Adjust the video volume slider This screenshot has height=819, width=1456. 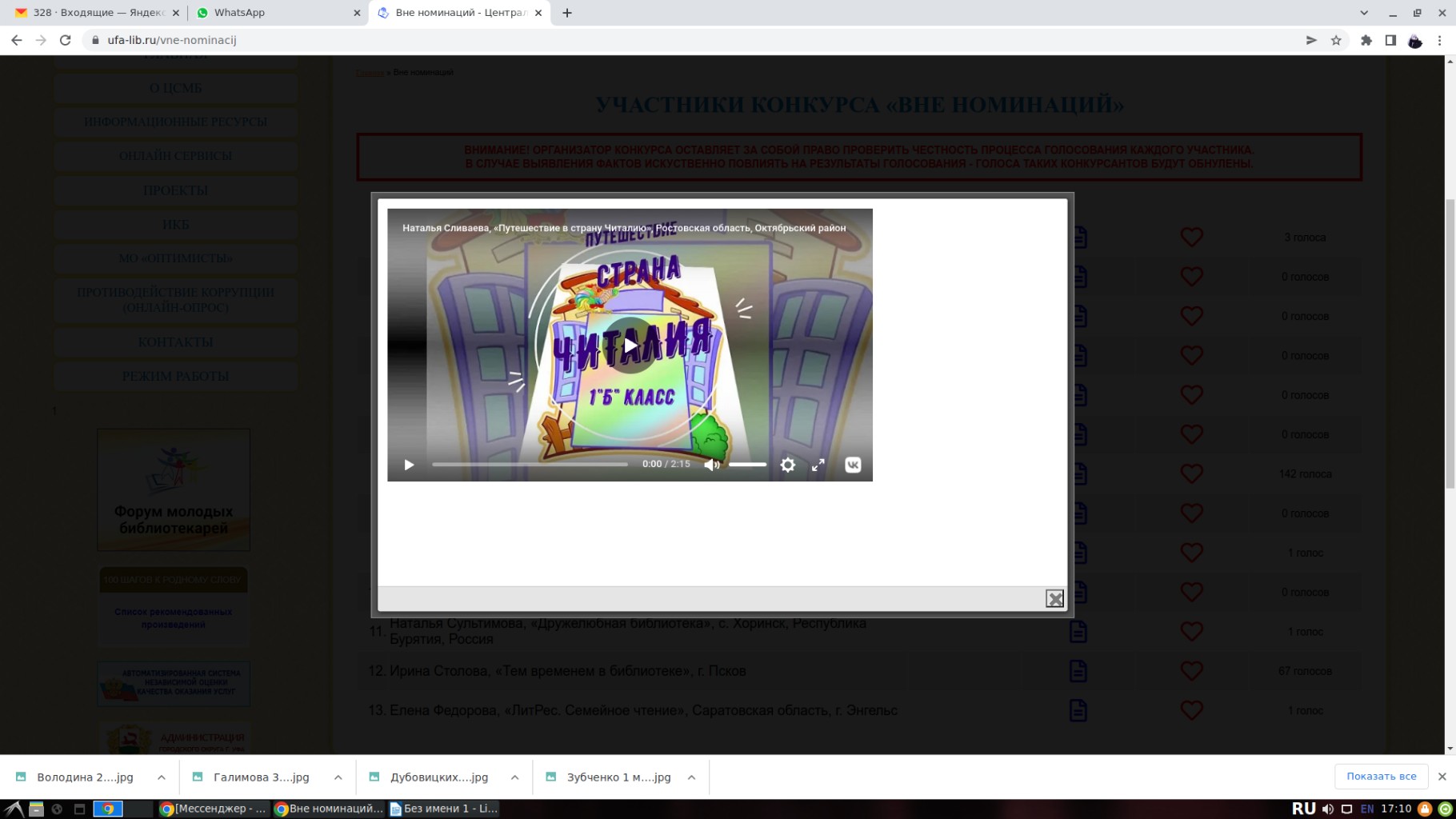[747, 465]
